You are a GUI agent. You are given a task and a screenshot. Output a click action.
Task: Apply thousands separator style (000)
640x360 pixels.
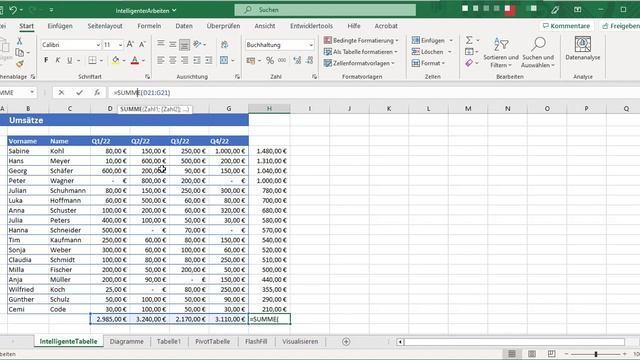282,60
